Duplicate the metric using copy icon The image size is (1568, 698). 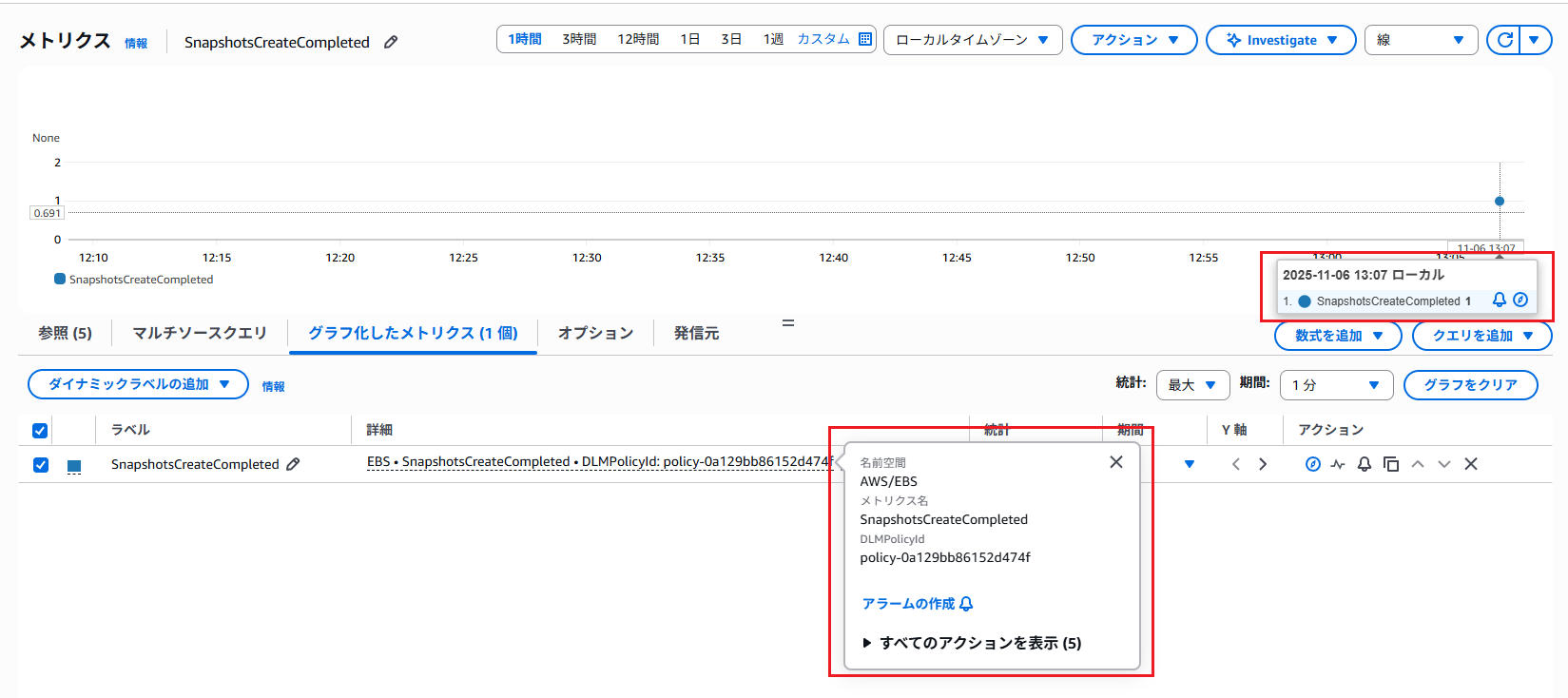click(1390, 464)
